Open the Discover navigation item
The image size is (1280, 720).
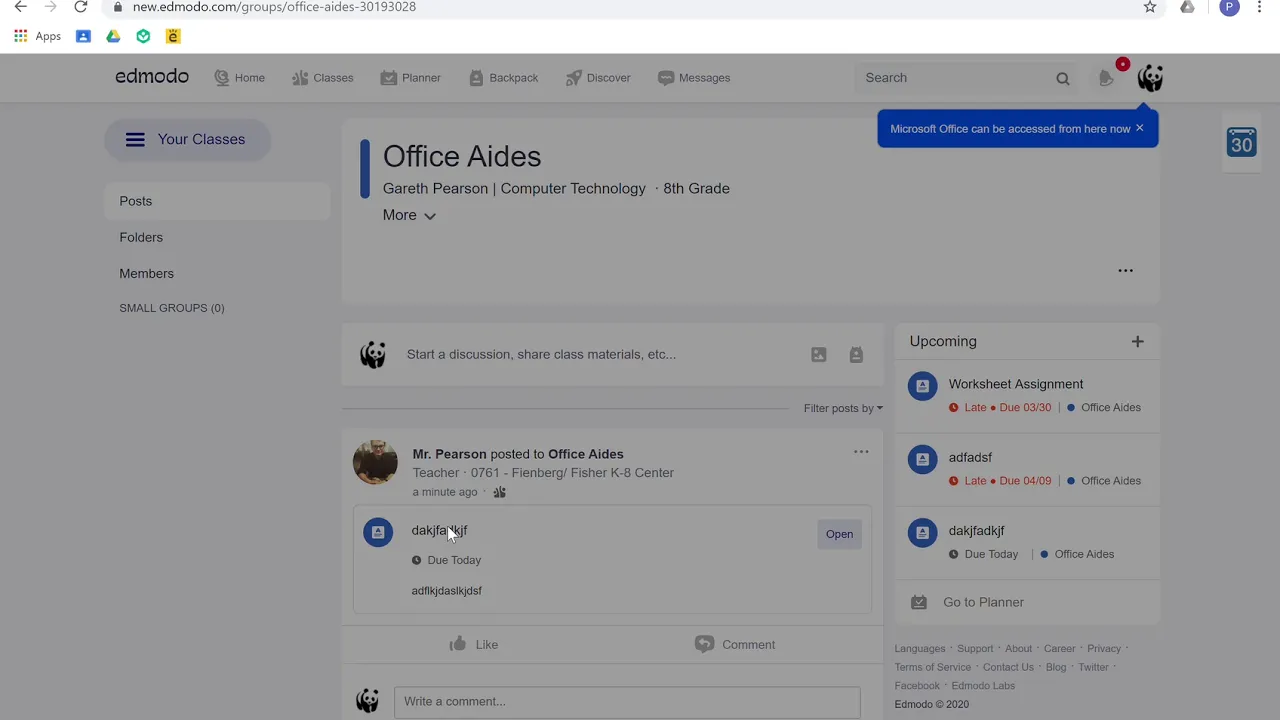point(598,78)
